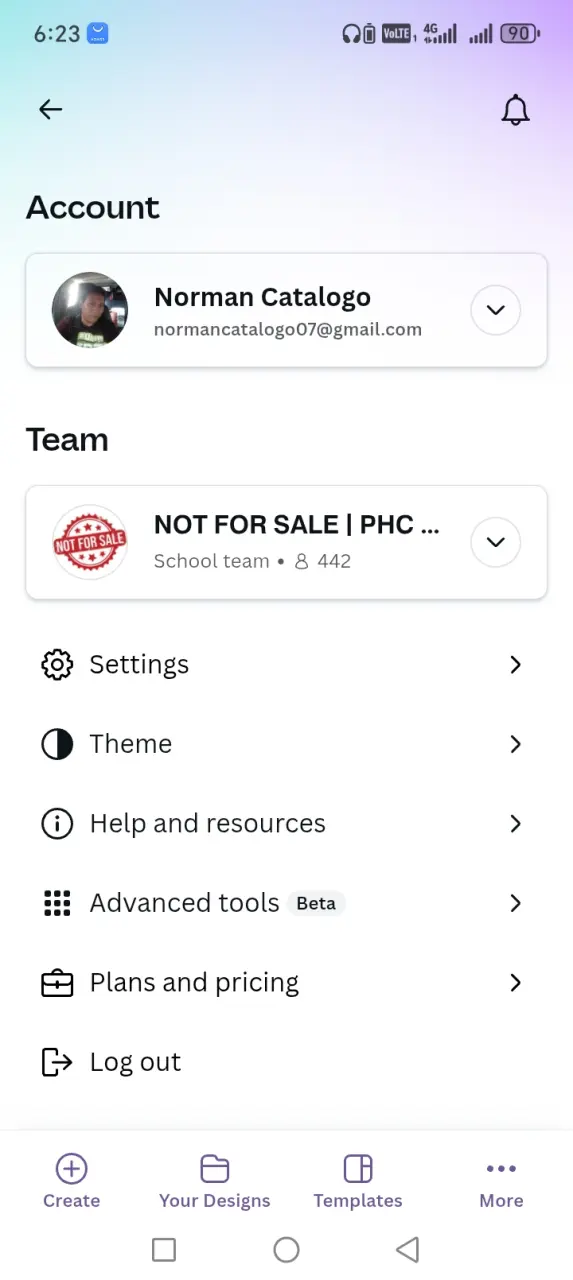Open notifications bell icon
The image size is (573, 1280).
tap(515, 110)
